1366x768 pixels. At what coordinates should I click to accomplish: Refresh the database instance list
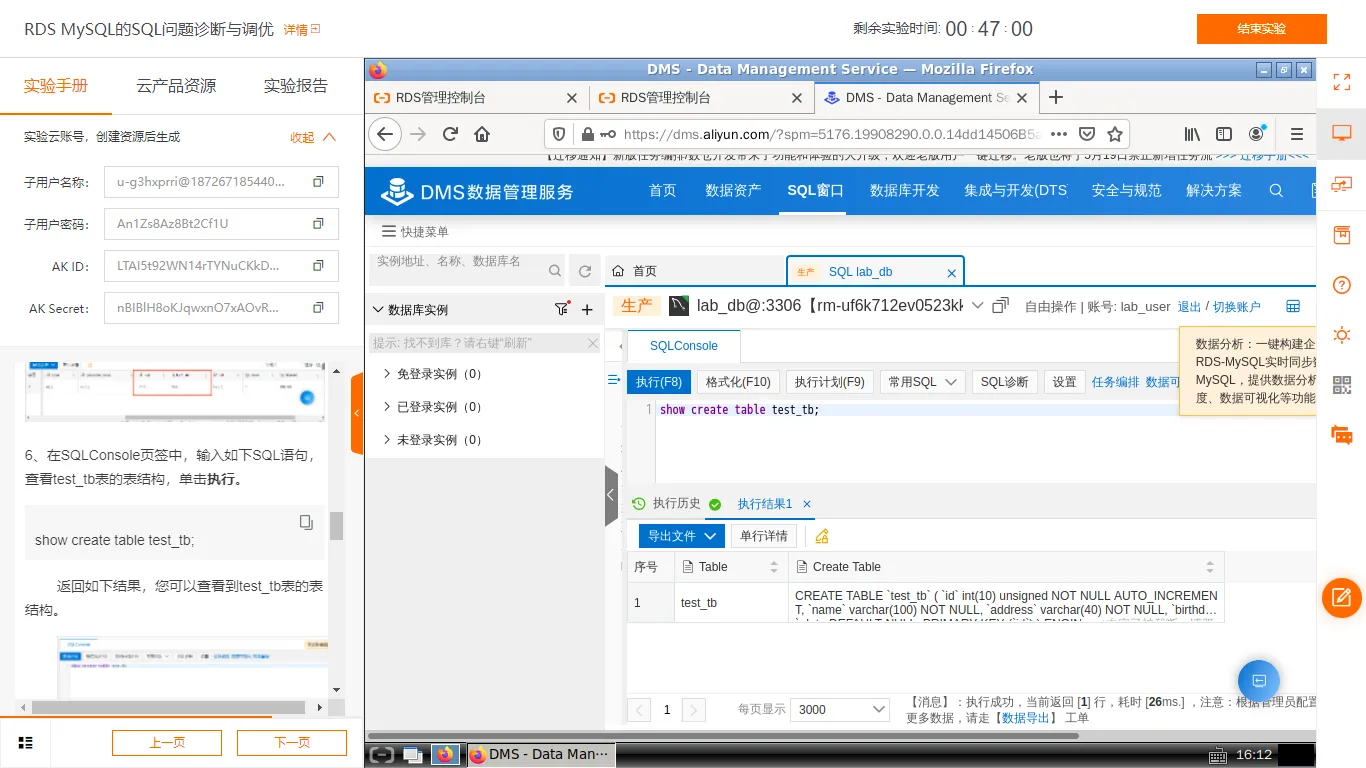coord(585,271)
